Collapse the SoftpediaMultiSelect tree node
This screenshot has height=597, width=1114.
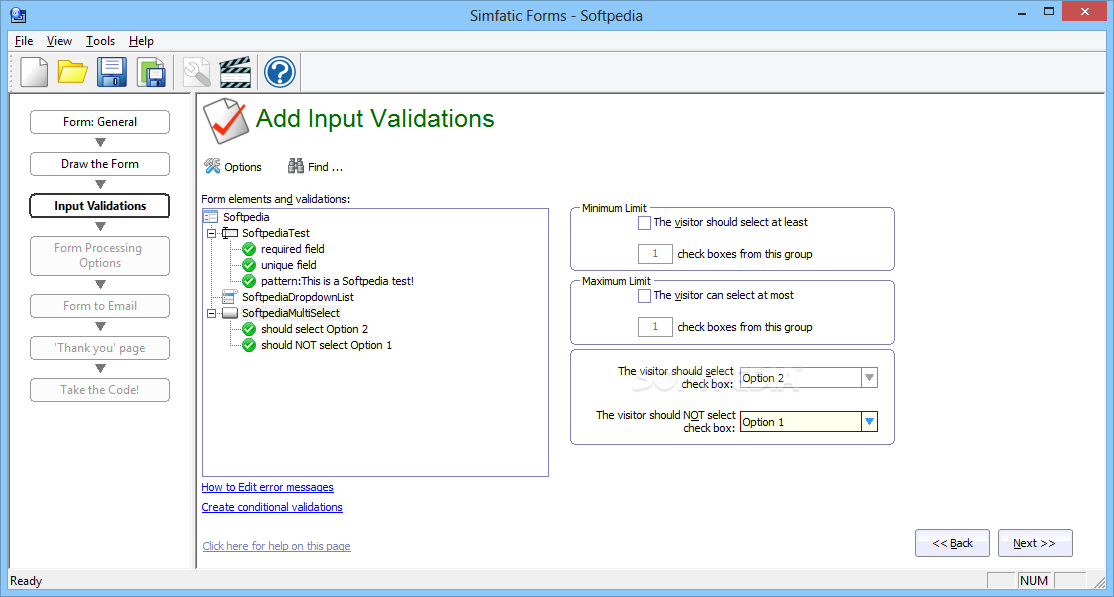pyautogui.click(x=210, y=313)
